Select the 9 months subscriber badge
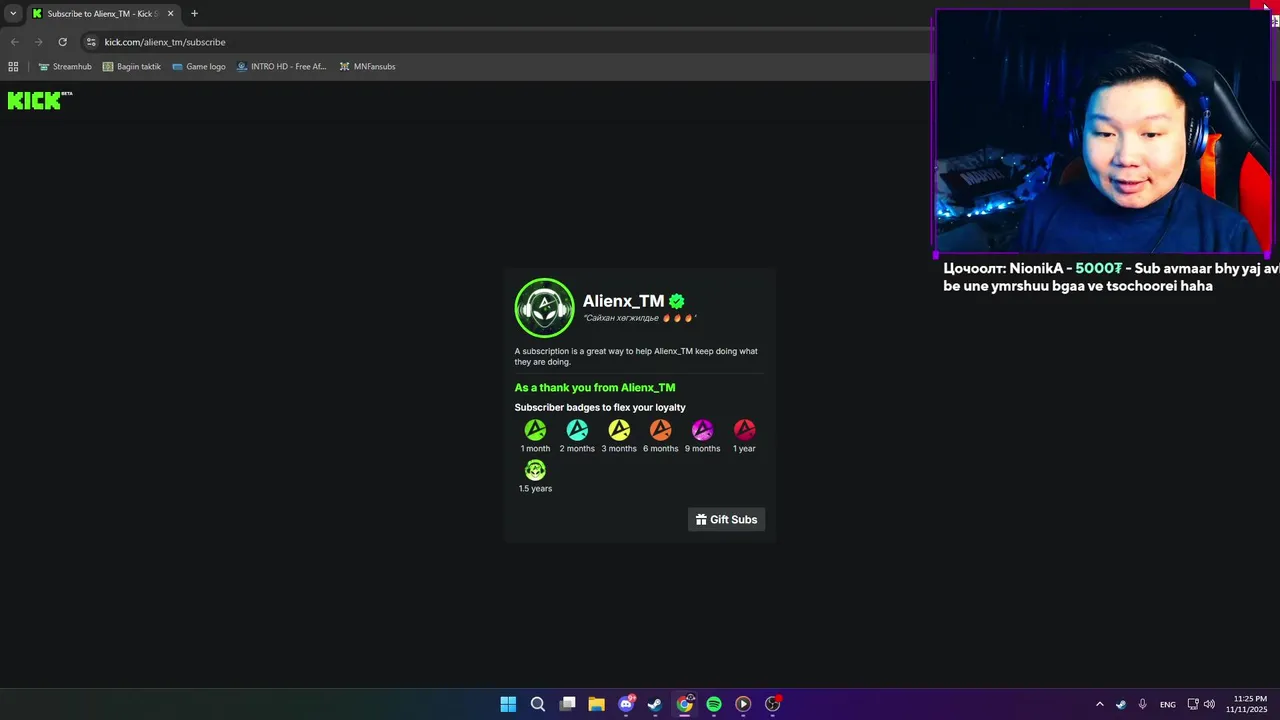 (702, 430)
